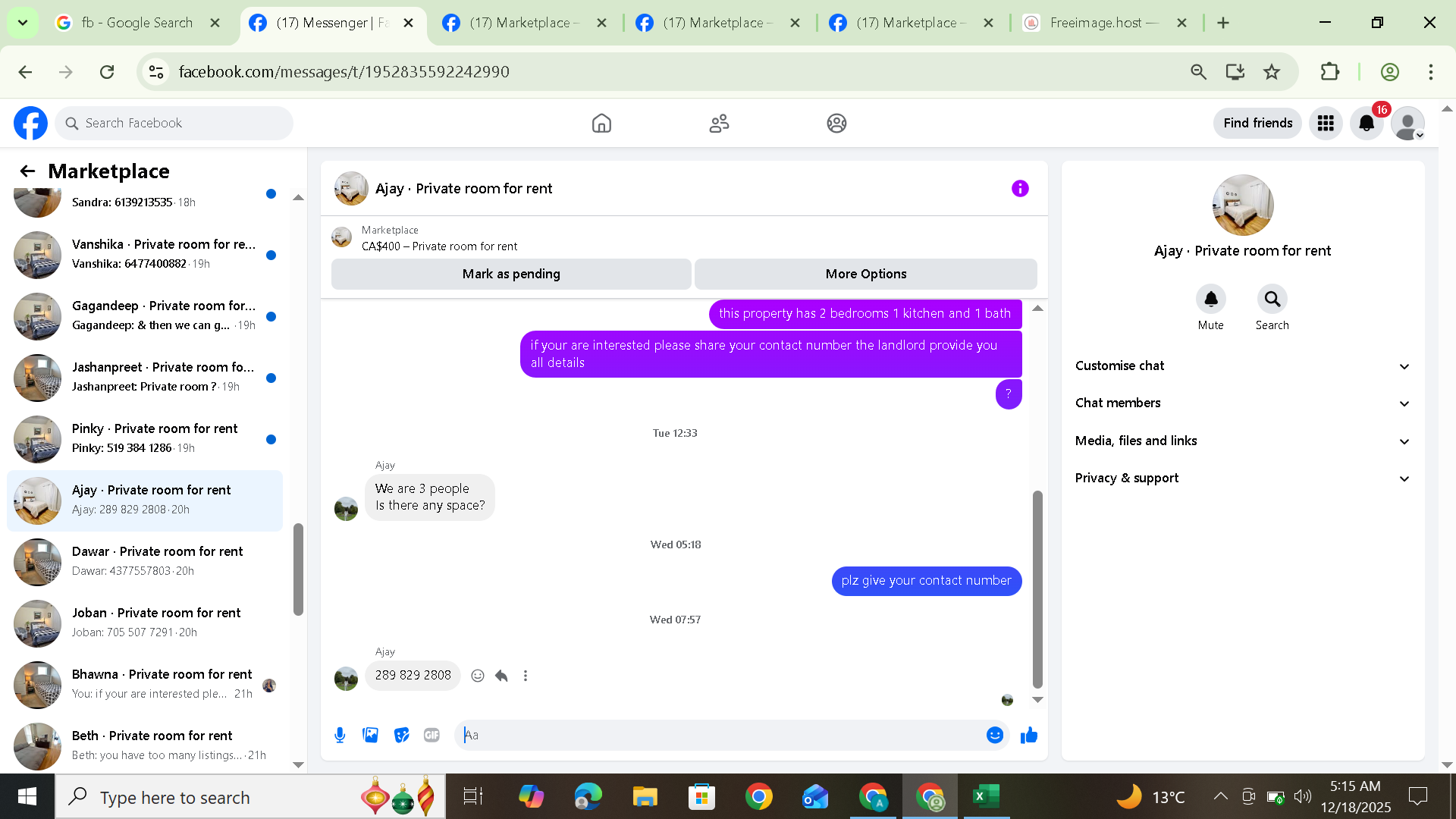Viewport: 1456px width, 819px height.
Task: Open a new browser tab
Action: tap(1222, 23)
